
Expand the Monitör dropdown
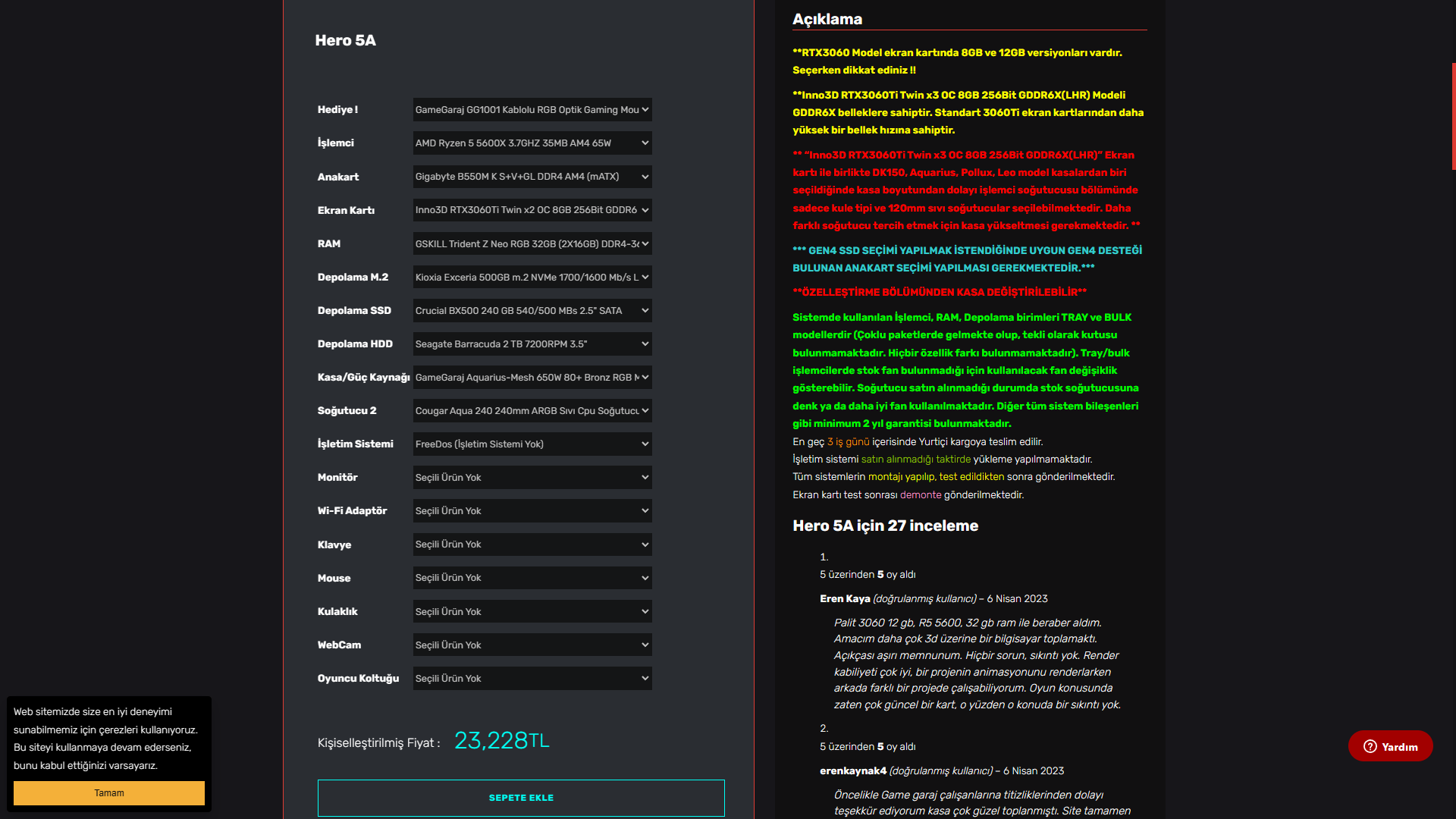(532, 477)
